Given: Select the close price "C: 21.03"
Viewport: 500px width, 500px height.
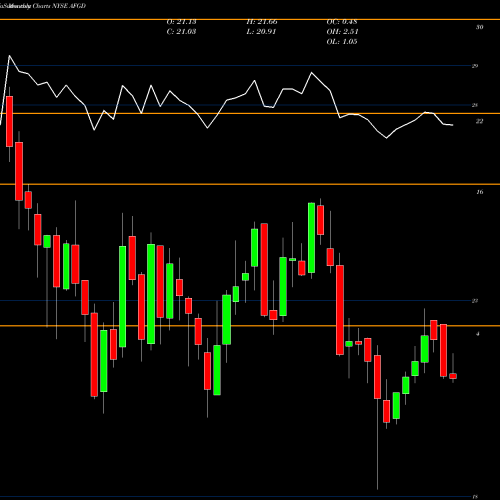Looking at the screenshot, I should pyautogui.click(x=181, y=32).
